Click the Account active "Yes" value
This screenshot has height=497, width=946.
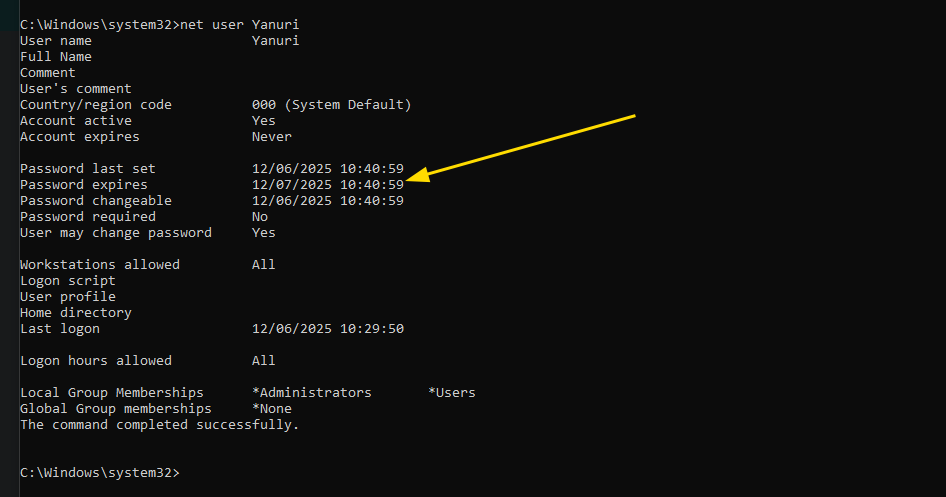(x=263, y=121)
